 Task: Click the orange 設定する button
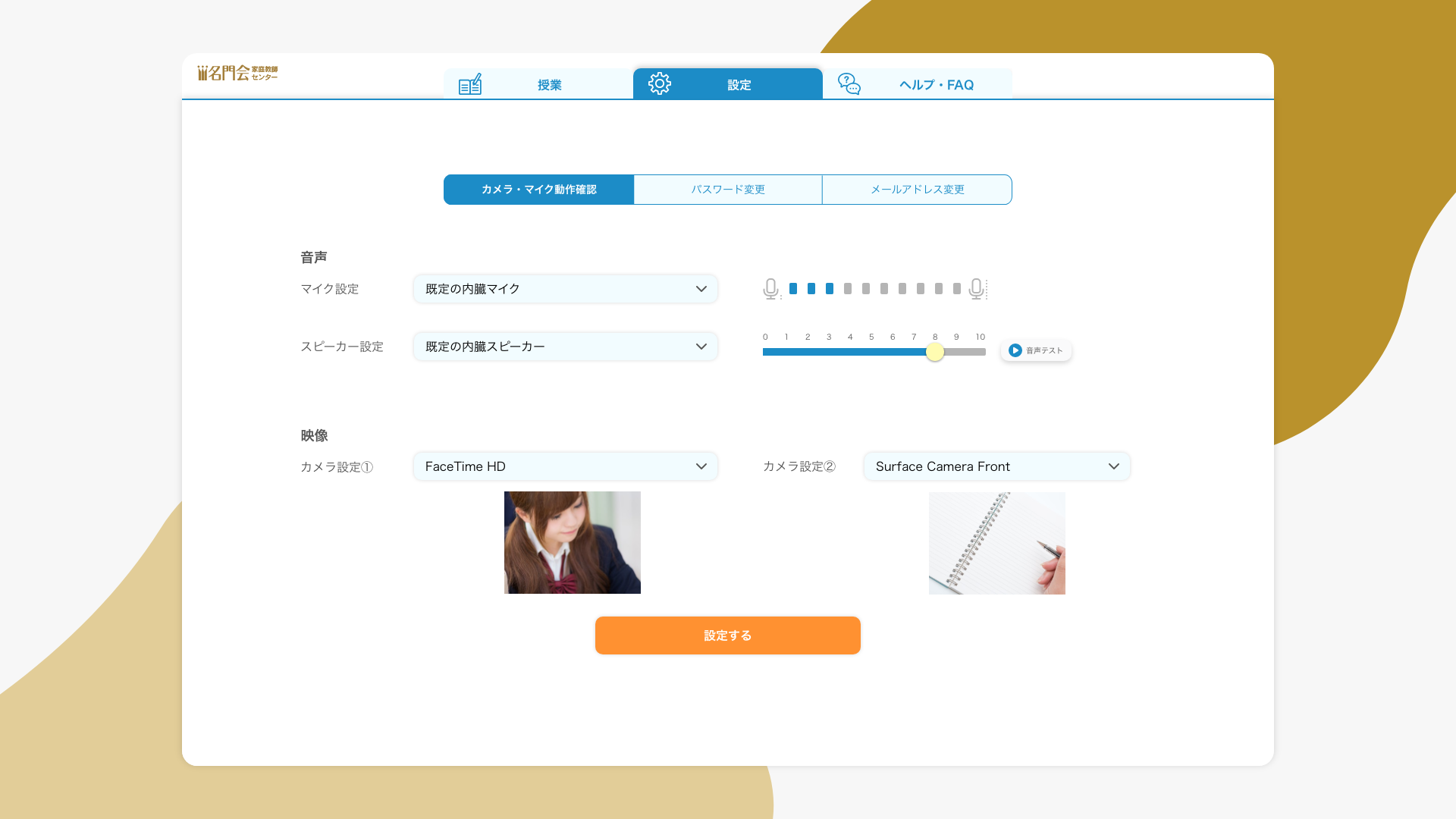(728, 635)
